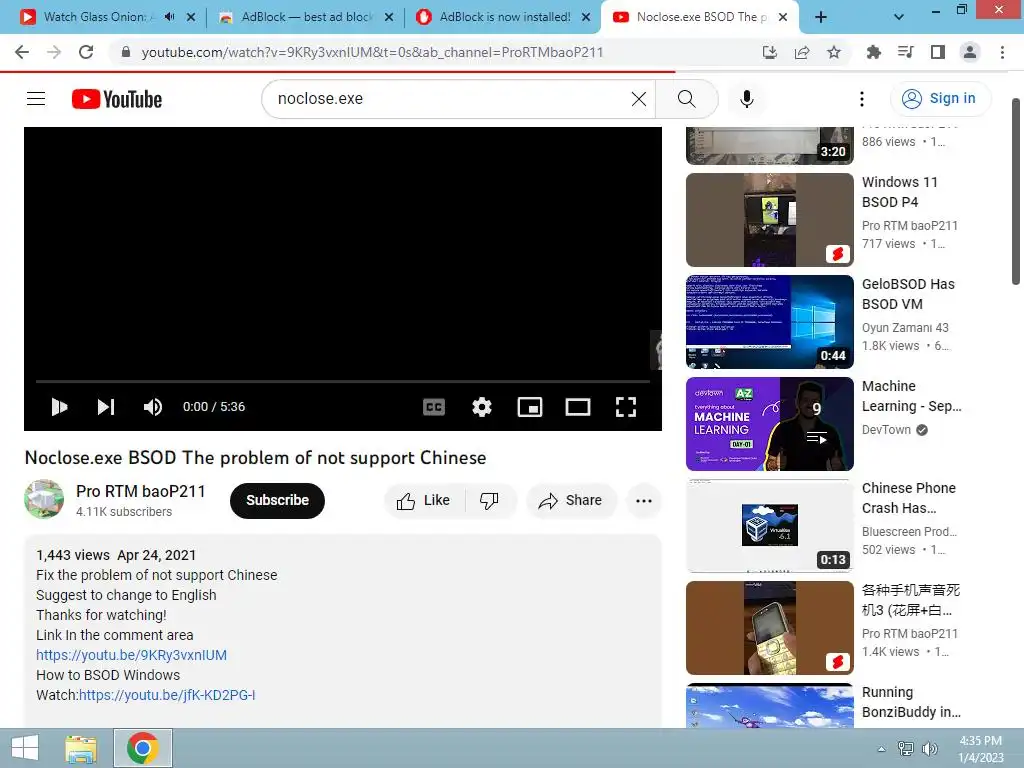
Task: Open the YouTube guide hamburger menu
Action: [36, 99]
